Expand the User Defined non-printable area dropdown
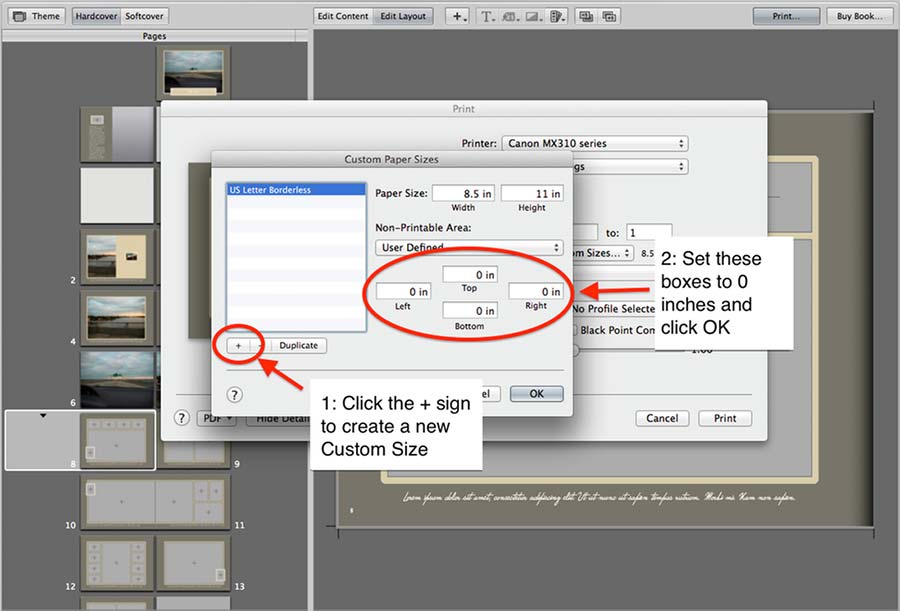 pyautogui.click(x=469, y=246)
